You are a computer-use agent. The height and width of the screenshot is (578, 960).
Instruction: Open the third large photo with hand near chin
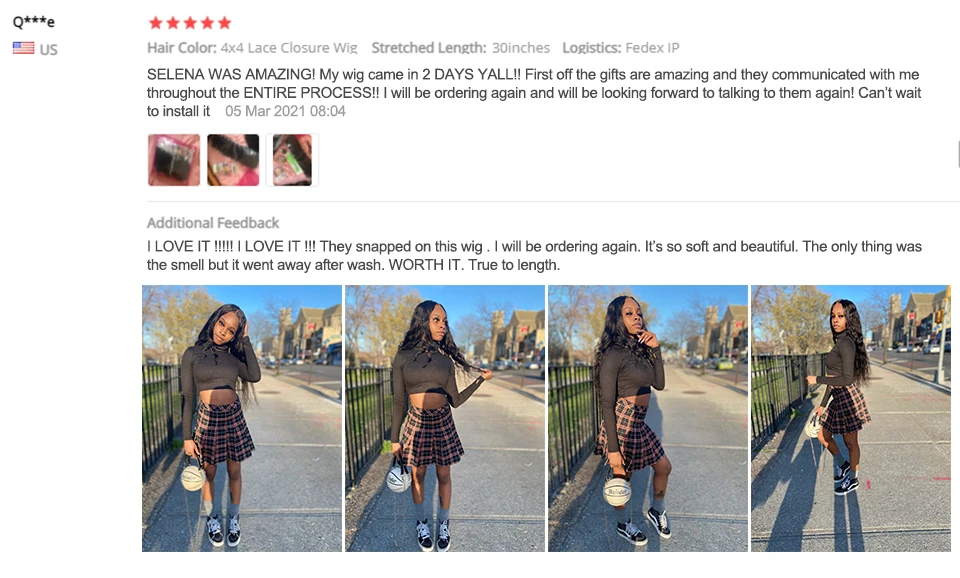point(648,418)
